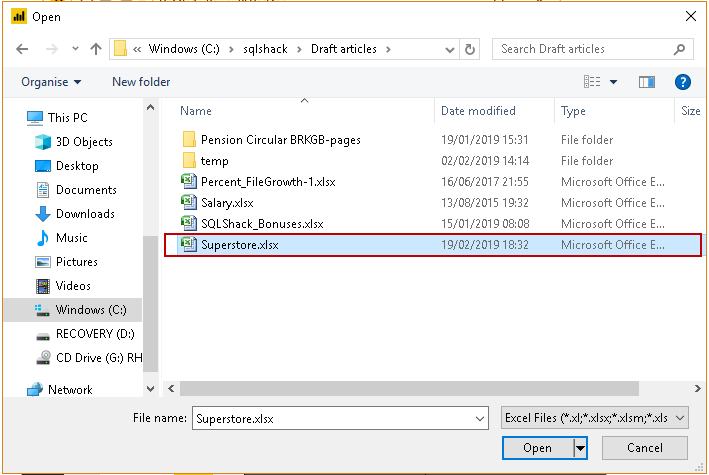709x475 pixels.
Task: Select the Salary.xlsx Excel file icon
Action: (187, 202)
